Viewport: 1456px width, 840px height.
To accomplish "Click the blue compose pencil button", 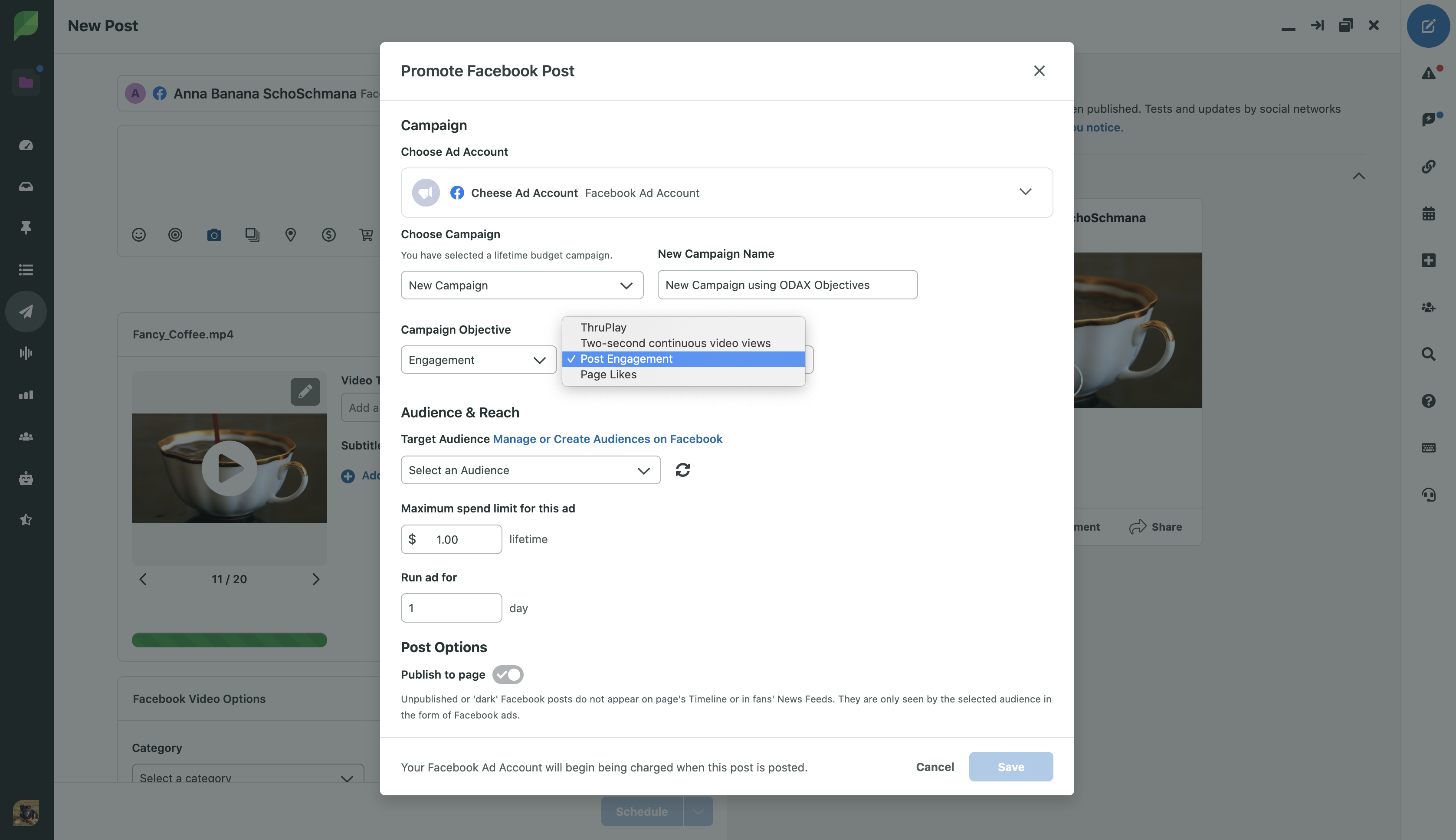I will tap(1428, 26).
